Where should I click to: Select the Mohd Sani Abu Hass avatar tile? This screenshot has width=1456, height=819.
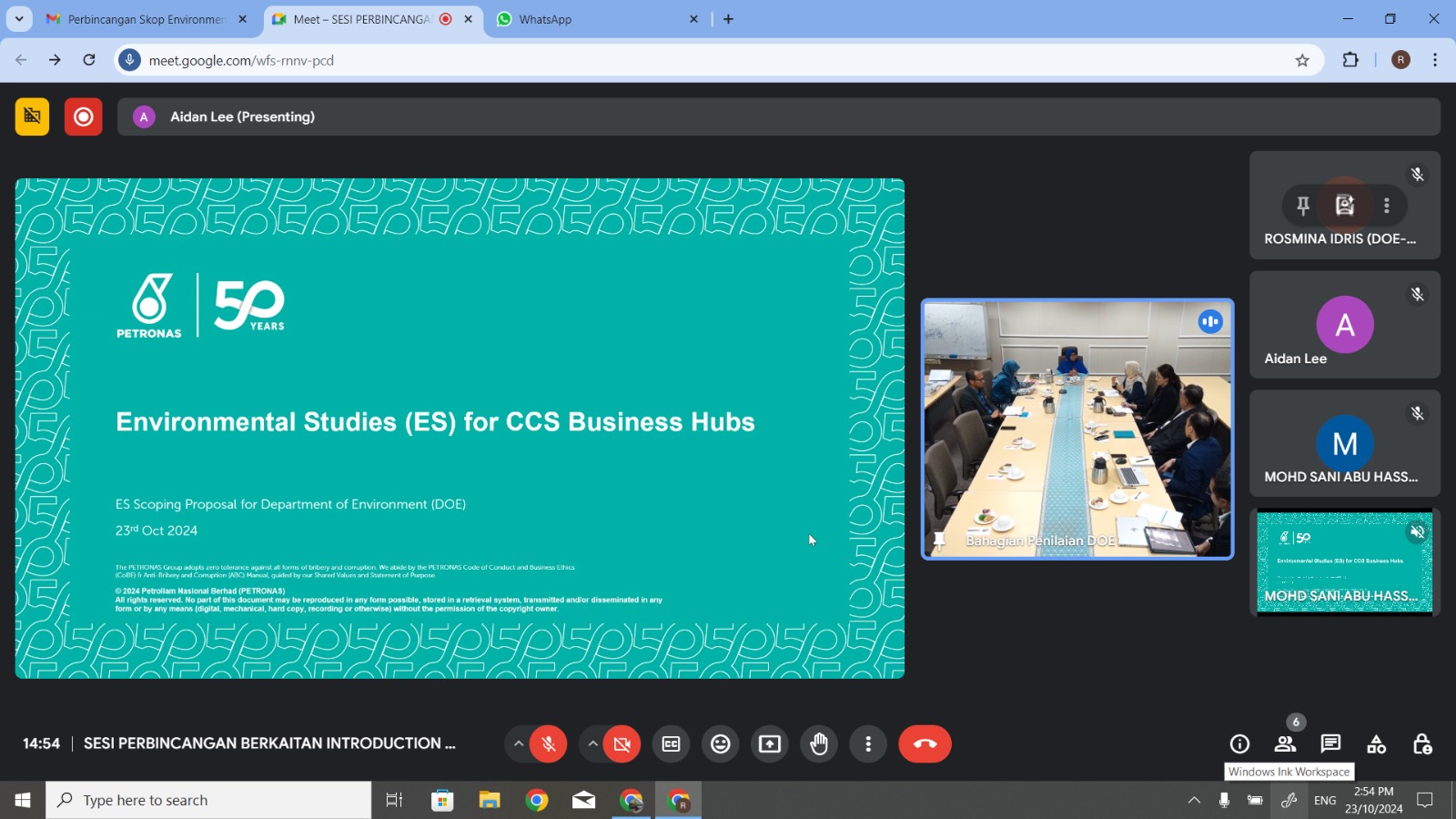[1345, 444]
